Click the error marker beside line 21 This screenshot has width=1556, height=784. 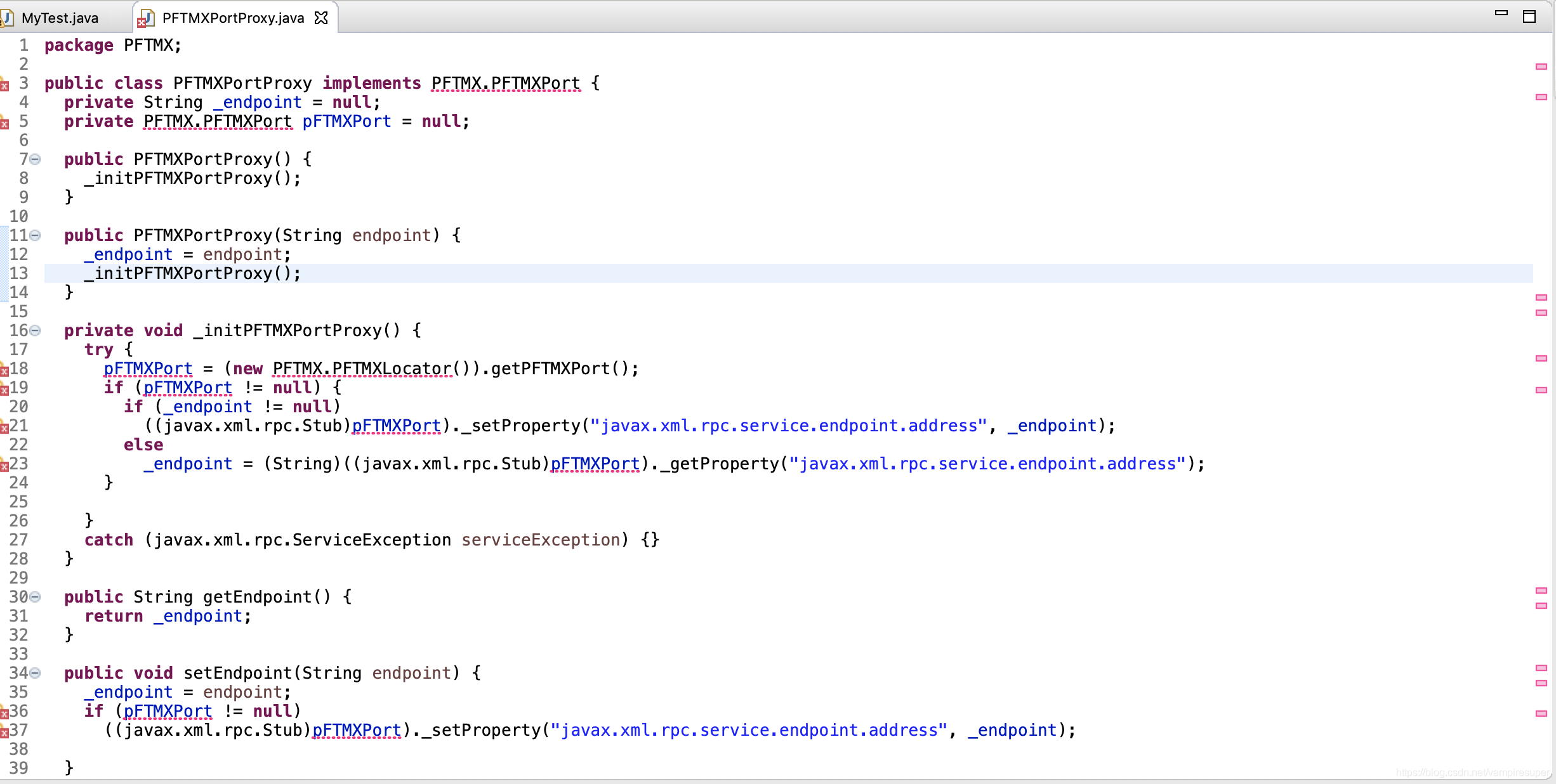(5, 426)
